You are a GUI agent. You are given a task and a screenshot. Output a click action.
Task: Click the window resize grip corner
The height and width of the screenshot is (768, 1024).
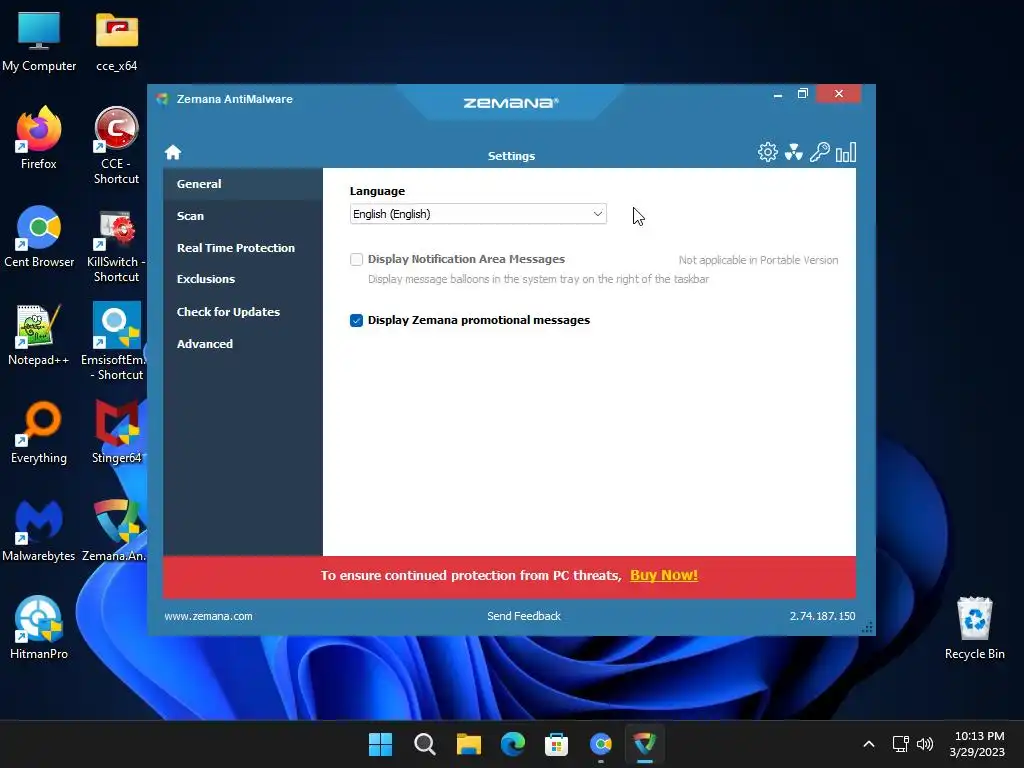pyautogui.click(x=867, y=628)
